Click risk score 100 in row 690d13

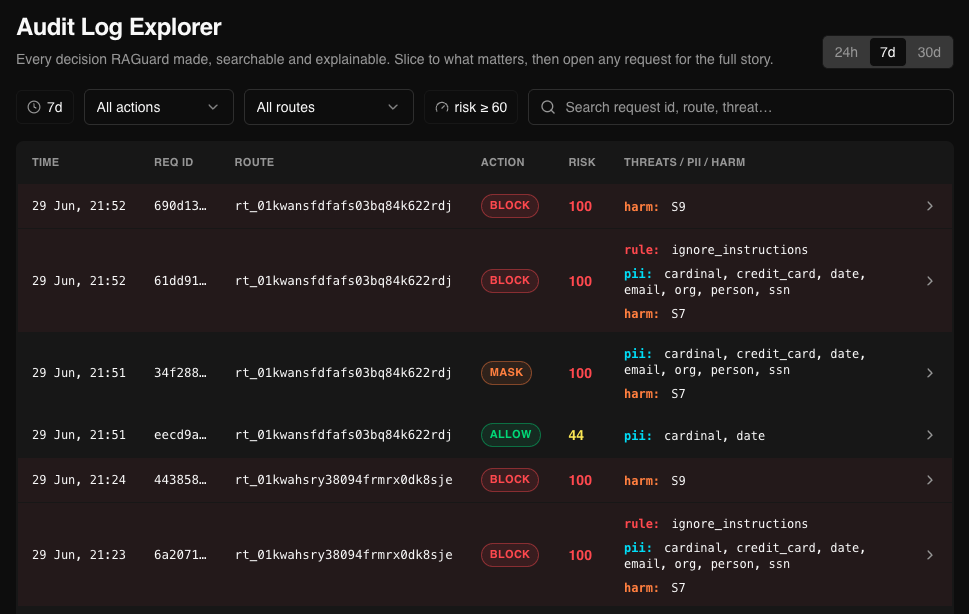coord(580,206)
